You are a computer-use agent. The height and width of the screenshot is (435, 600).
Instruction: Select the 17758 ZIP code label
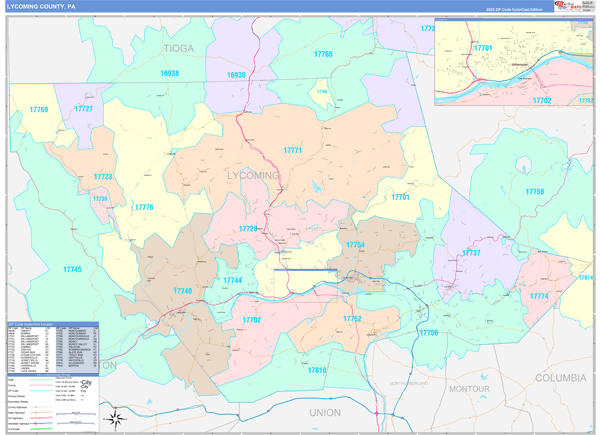coord(535,191)
